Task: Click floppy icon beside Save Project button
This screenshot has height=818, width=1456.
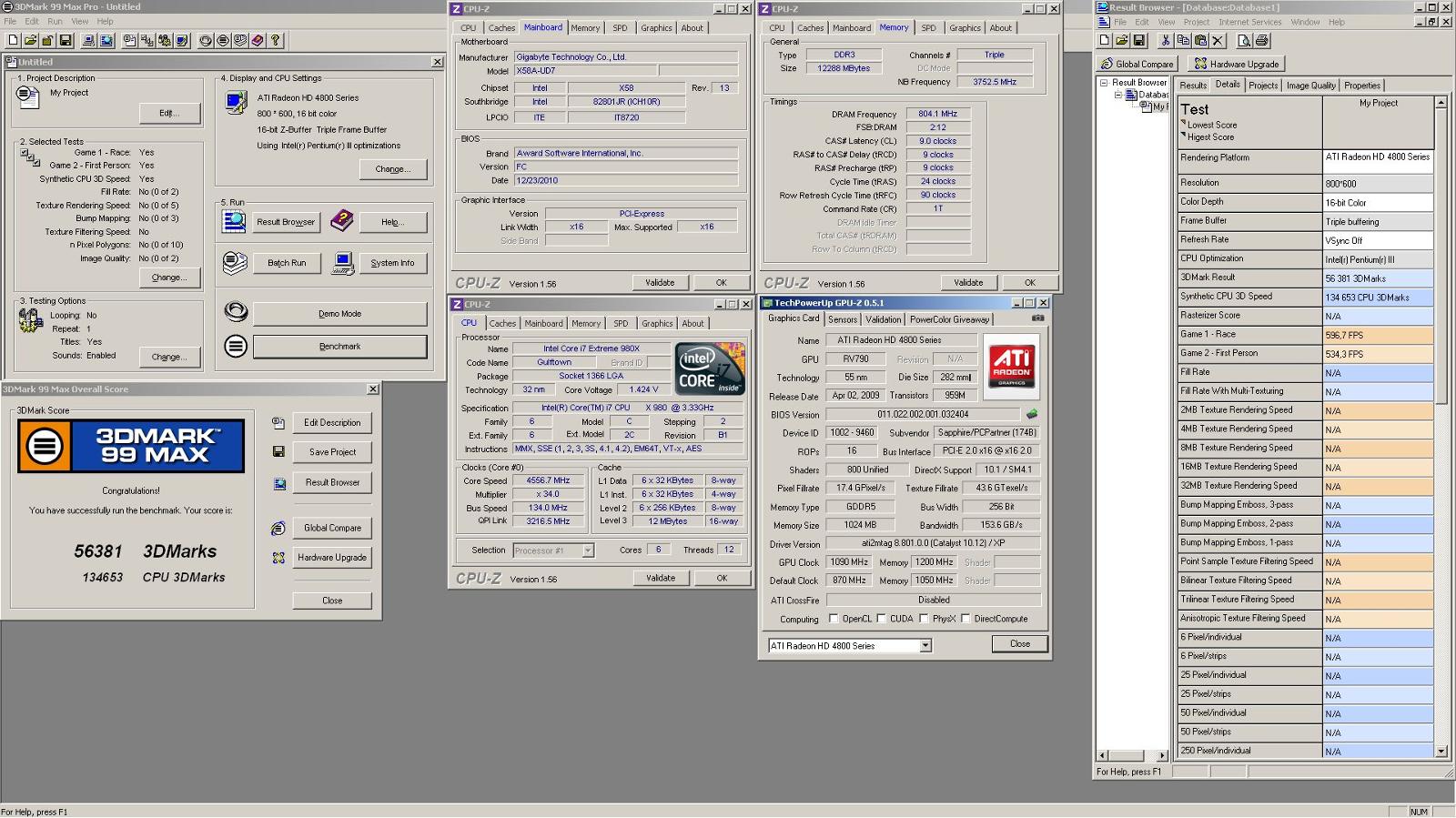Action: click(278, 451)
